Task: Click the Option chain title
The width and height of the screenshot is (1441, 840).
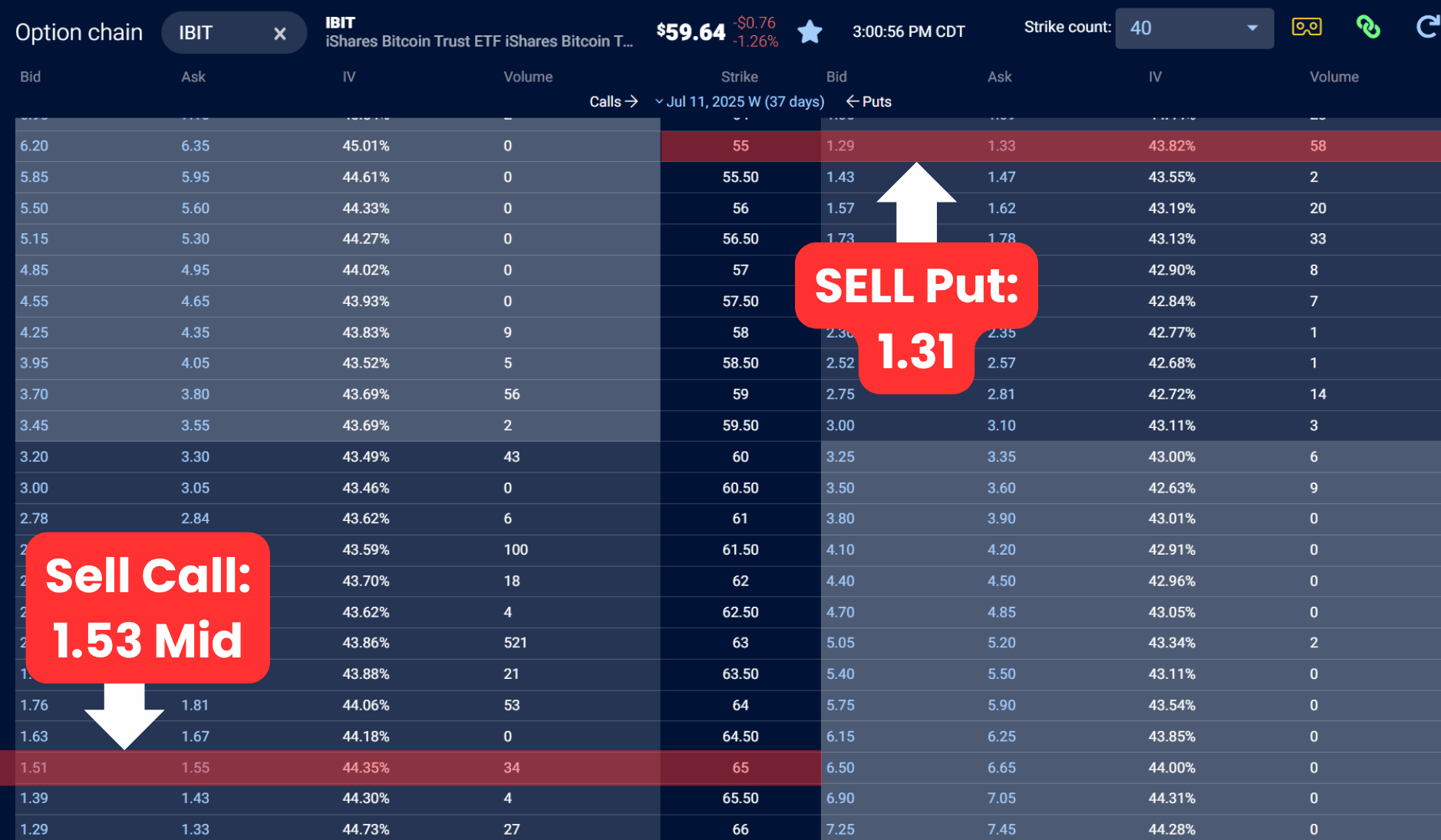Action: [x=78, y=31]
